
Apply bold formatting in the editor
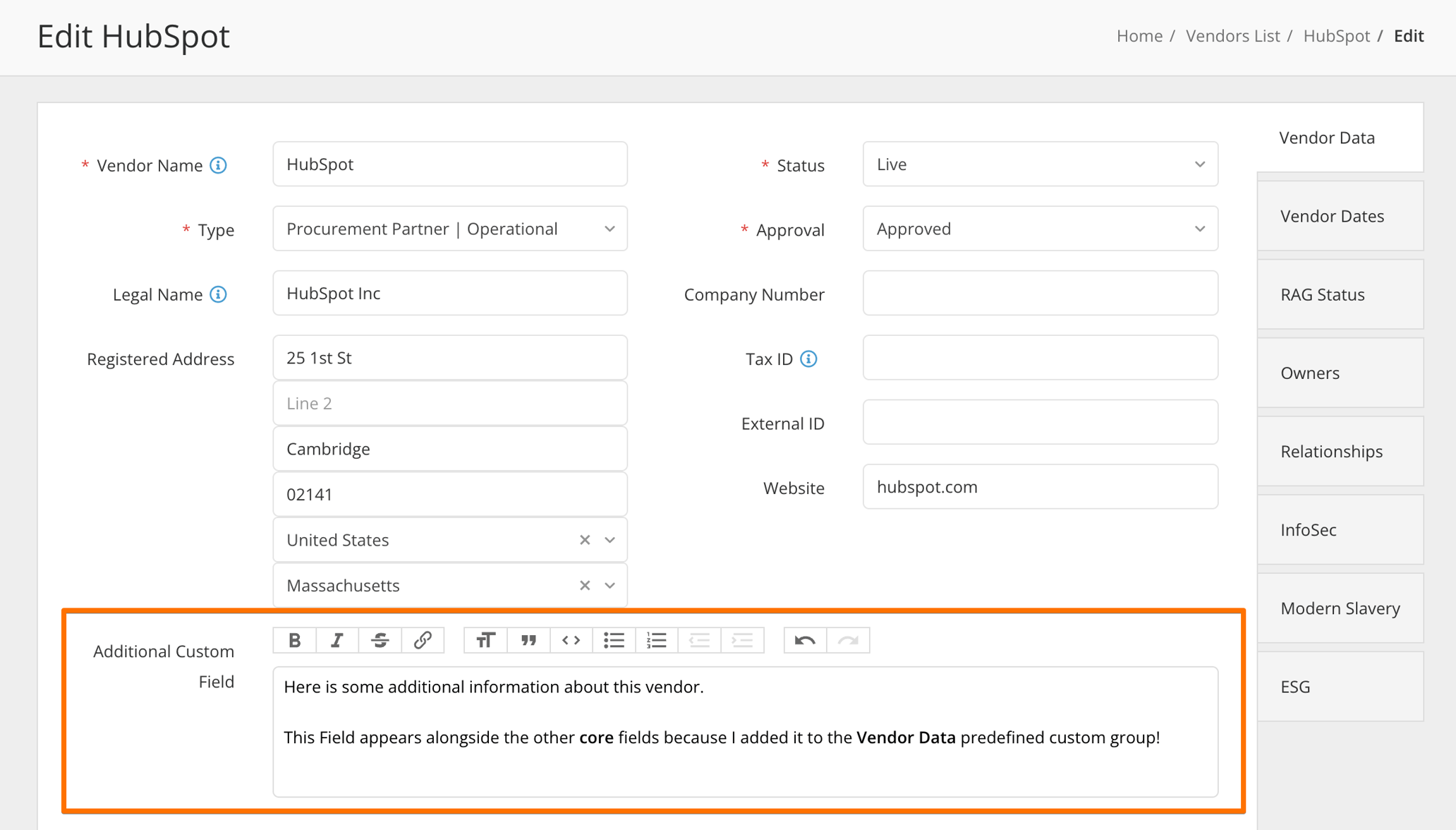(x=294, y=640)
